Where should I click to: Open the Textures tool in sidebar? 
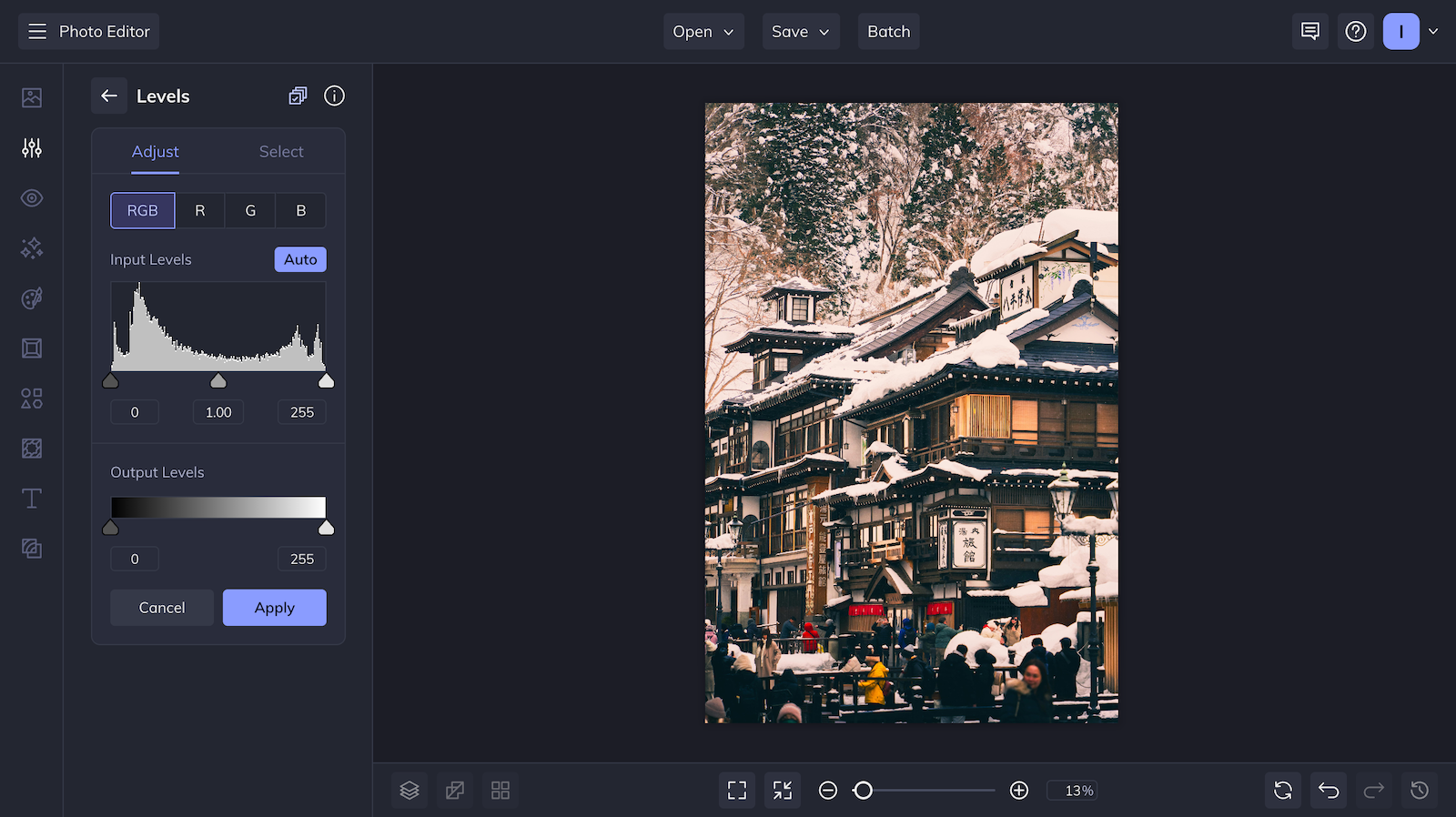(32, 548)
